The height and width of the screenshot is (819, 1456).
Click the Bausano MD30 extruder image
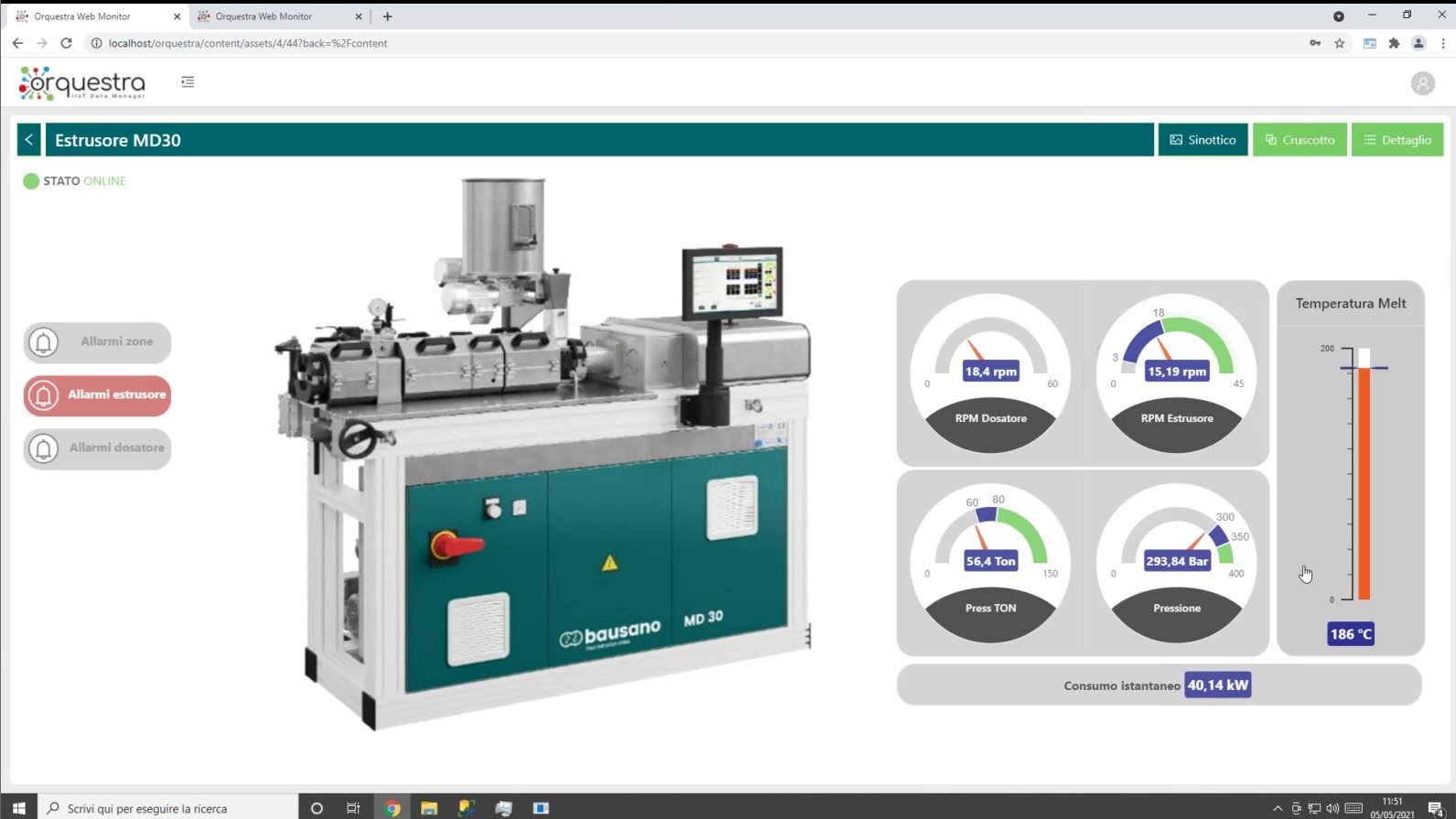coord(545,453)
